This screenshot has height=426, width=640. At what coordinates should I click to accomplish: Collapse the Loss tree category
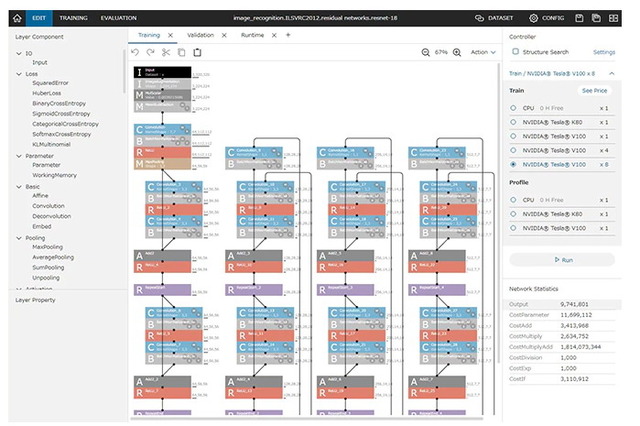pos(19,74)
